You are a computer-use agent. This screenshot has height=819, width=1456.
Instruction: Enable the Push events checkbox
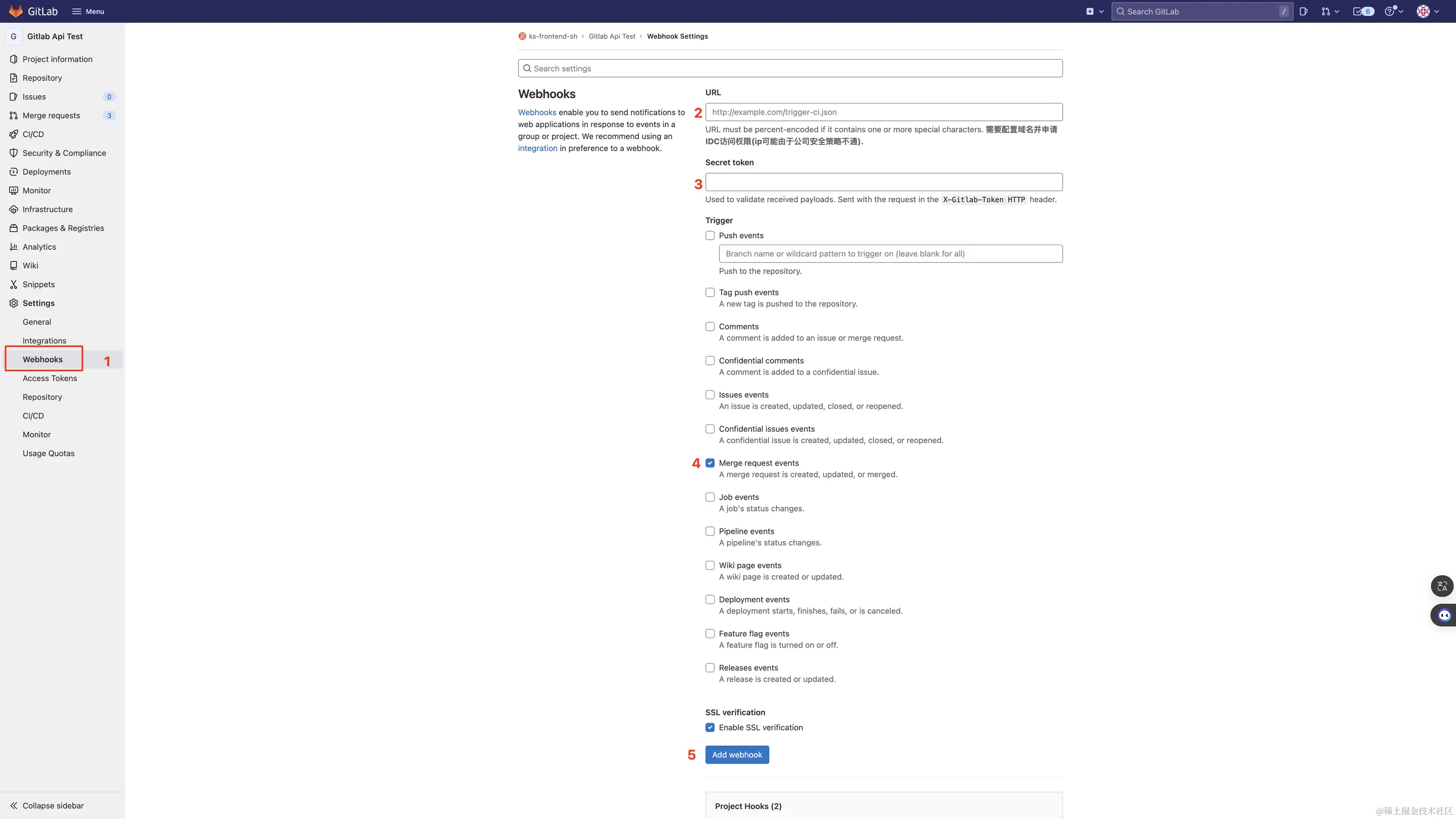[x=710, y=236]
